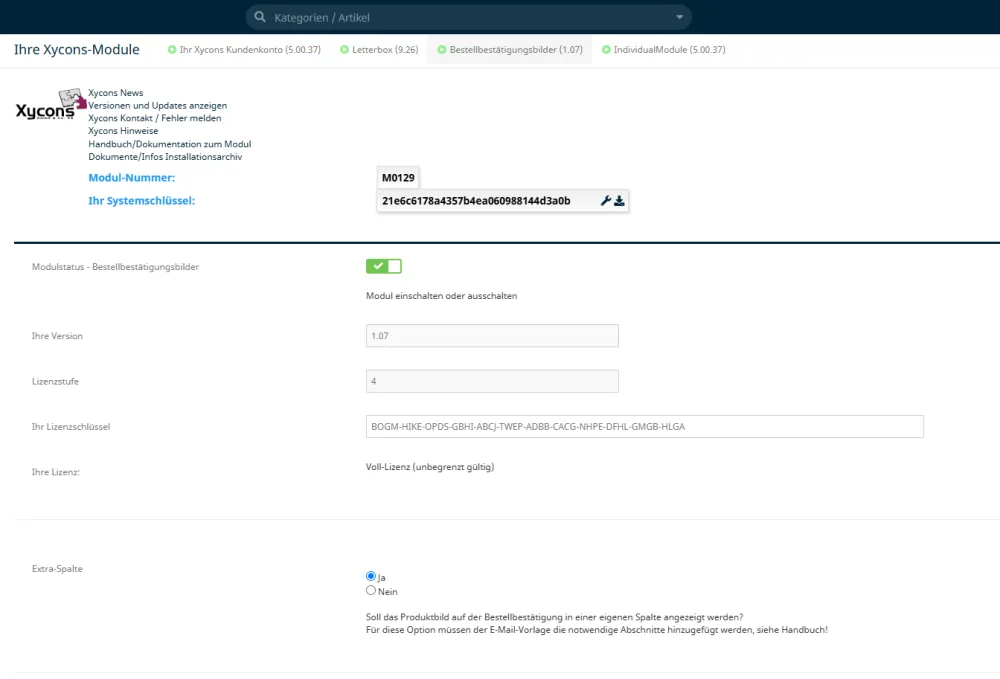Open Versionen und Updates anzeigen
This screenshot has height=679, width=1000.
158,105
